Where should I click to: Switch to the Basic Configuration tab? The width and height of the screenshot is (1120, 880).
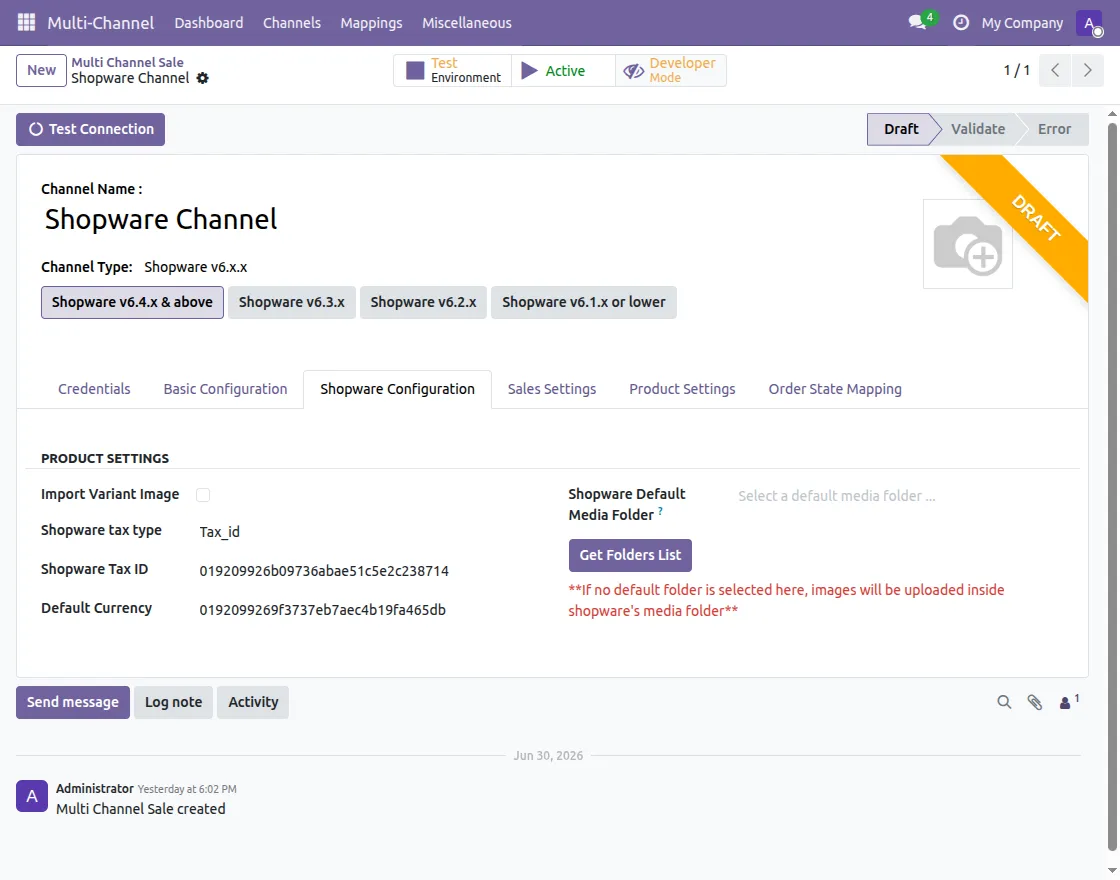[225, 389]
